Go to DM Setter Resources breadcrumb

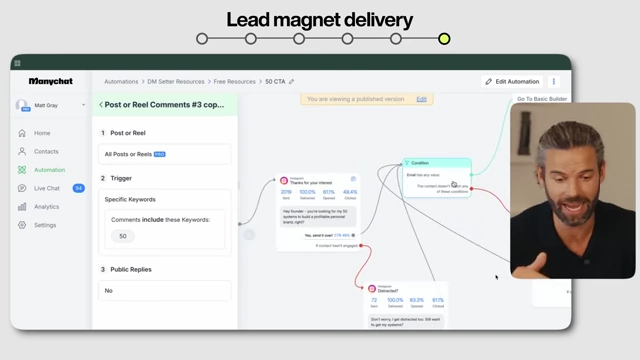click(x=176, y=82)
